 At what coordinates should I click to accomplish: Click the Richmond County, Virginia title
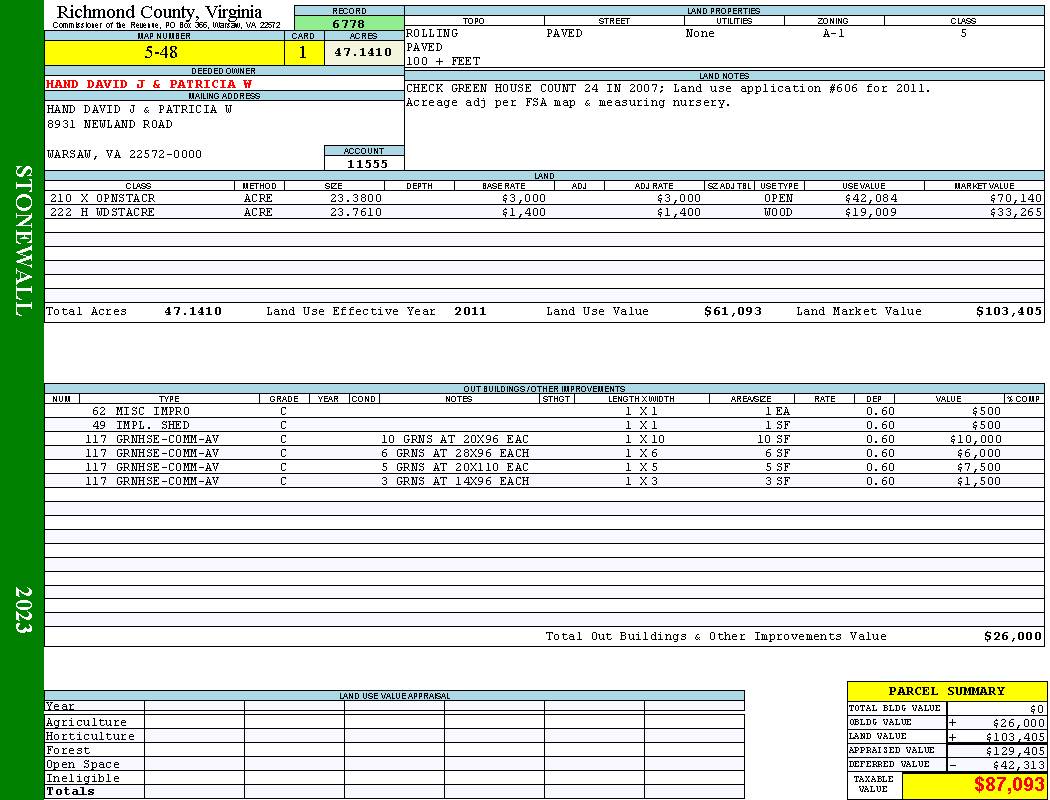159,12
